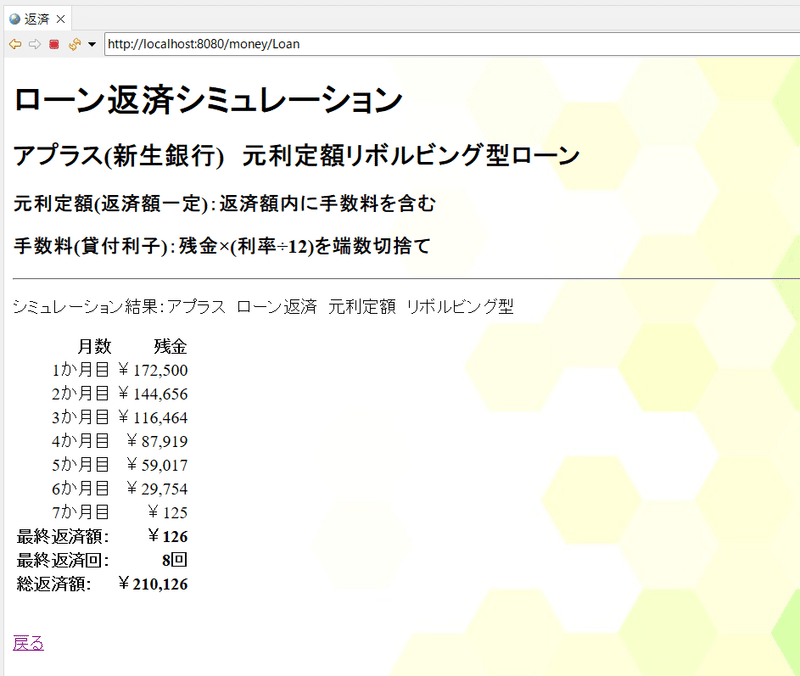Click the ￥59,017 balance value

pyautogui.click(x=157, y=465)
